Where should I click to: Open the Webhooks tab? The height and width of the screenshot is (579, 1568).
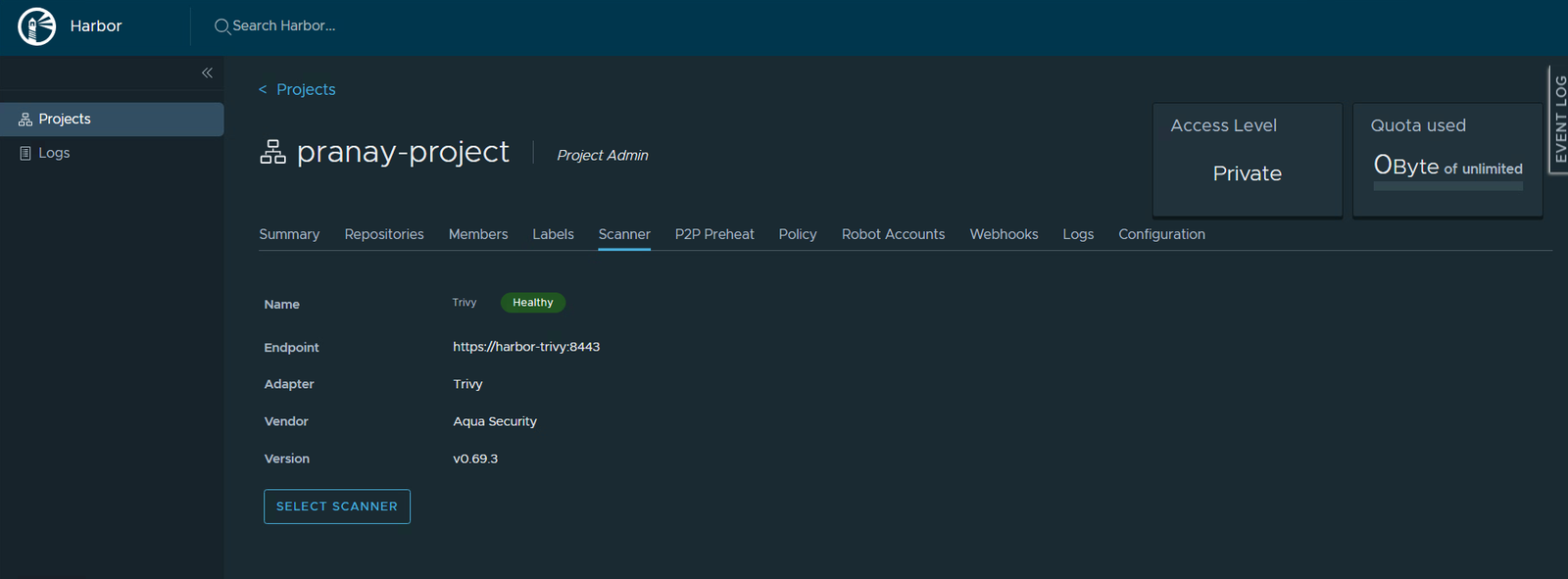(x=1004, y=234)
